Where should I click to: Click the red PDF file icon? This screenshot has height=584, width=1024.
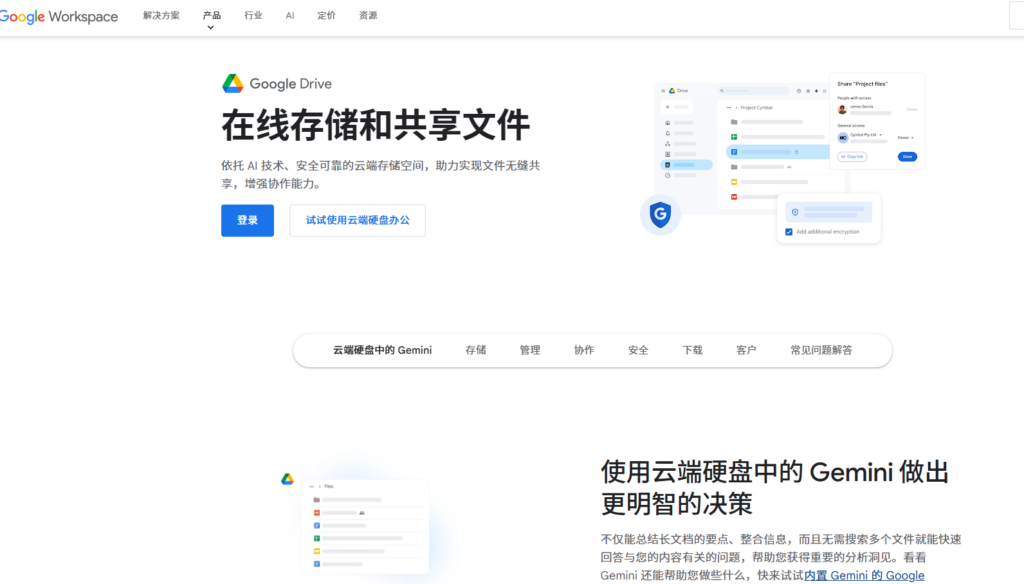[733, 196]
